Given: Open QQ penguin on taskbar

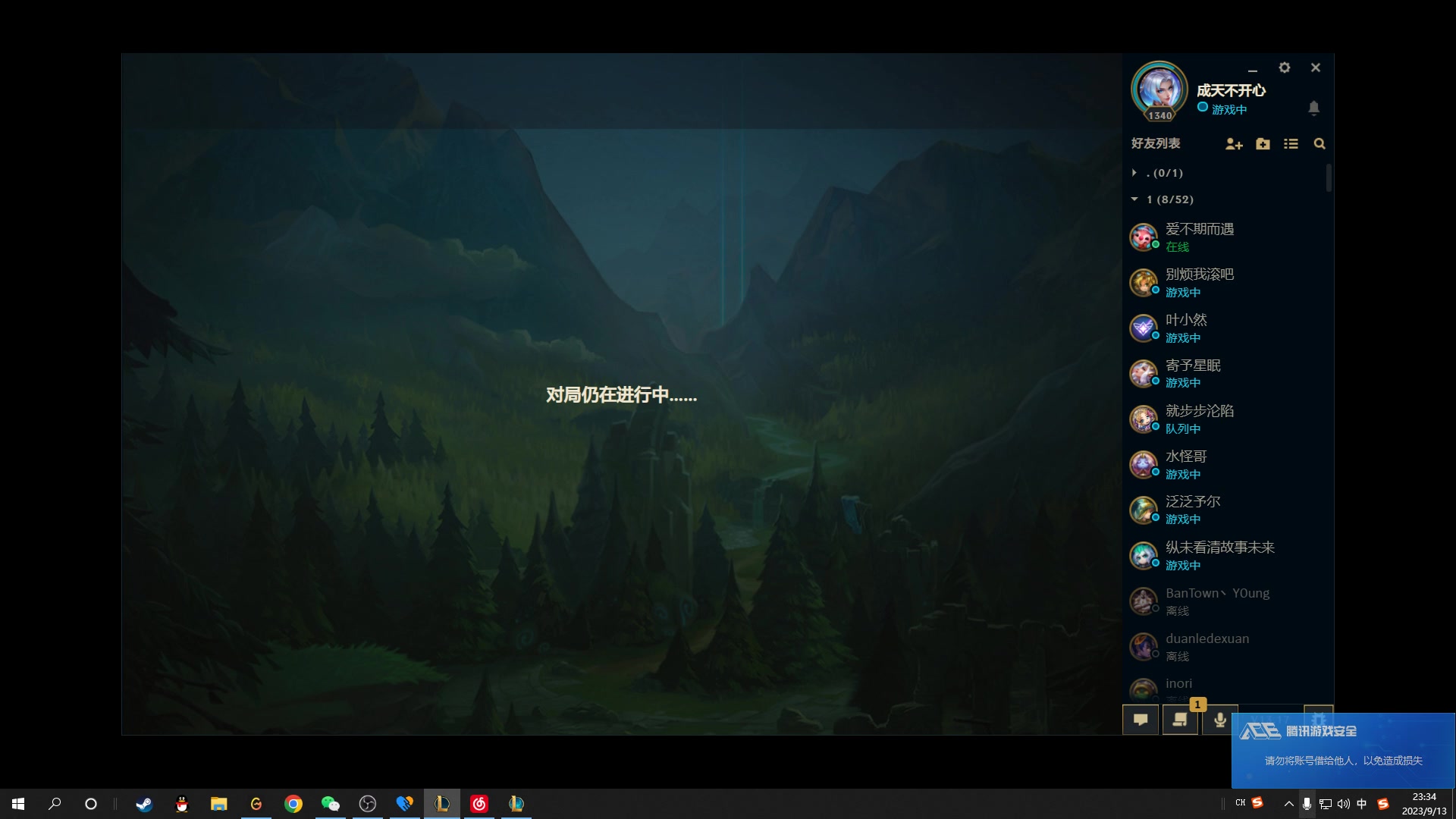Looking at the screenshot, I should tap(182, 804).
